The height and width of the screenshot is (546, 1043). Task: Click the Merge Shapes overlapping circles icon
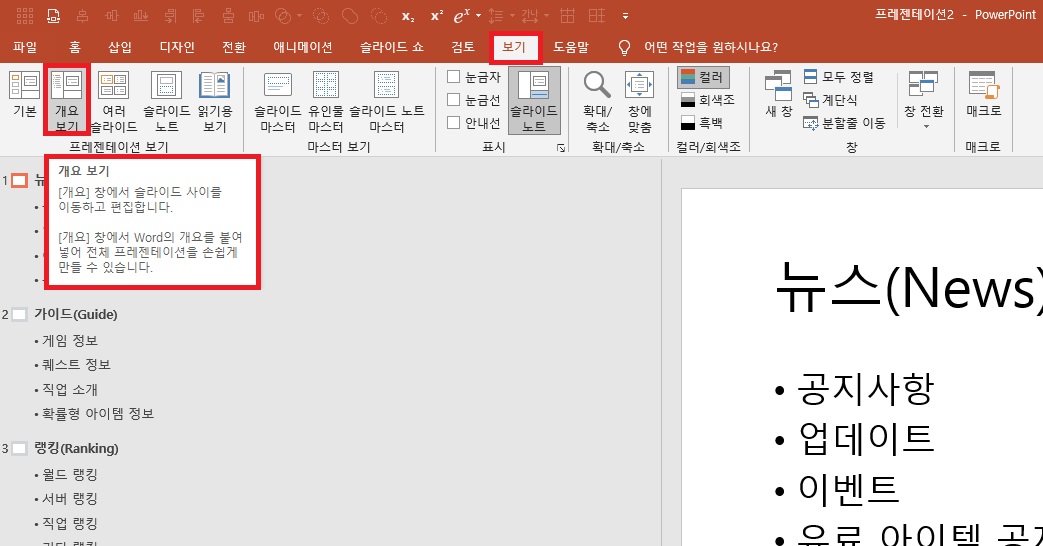click(283, 16)
